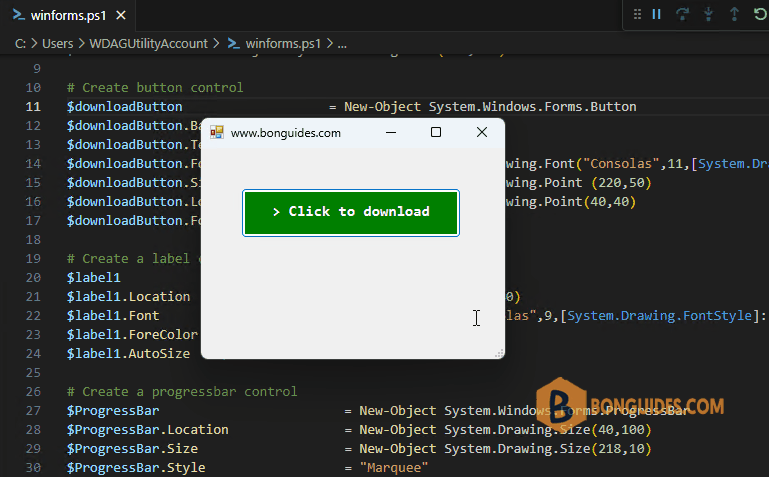Open the C: breadcrumb
769x477 pixels.
click(x=20, y=44)
